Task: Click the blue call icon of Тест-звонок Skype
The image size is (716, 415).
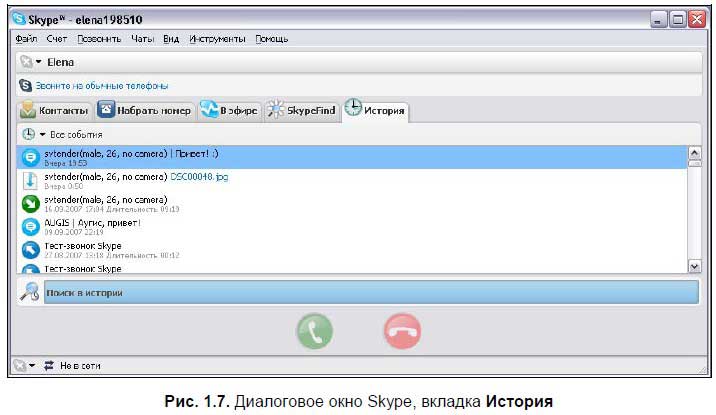Action: pos(31,250)
